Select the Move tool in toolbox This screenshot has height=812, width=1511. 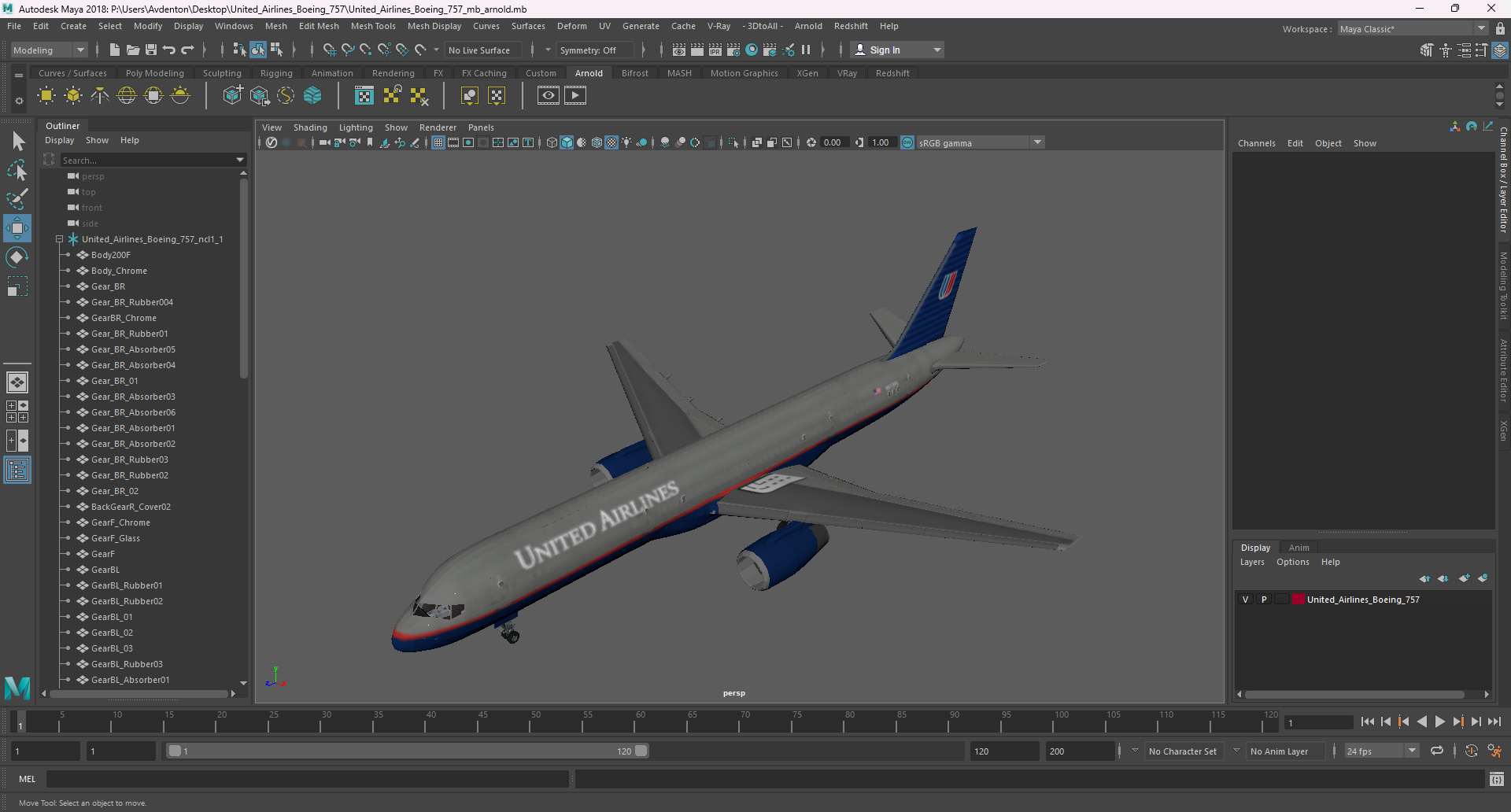click(17, 228)
